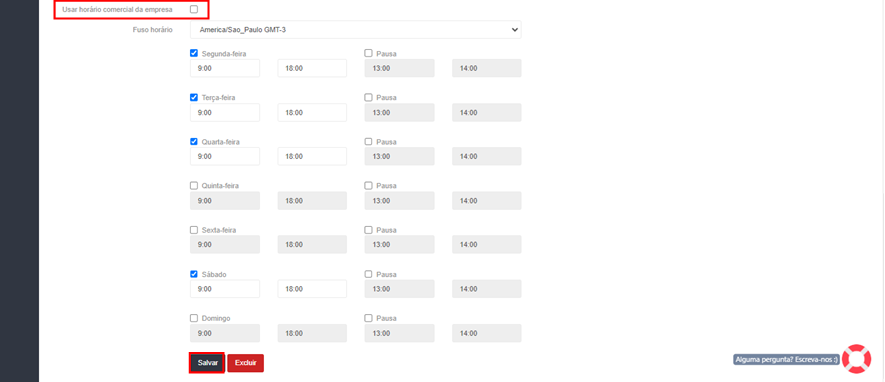Screen dimensions: 885x382
Task: Click Segunda-feira pause start 13:00 field
Action: point(400,68)
